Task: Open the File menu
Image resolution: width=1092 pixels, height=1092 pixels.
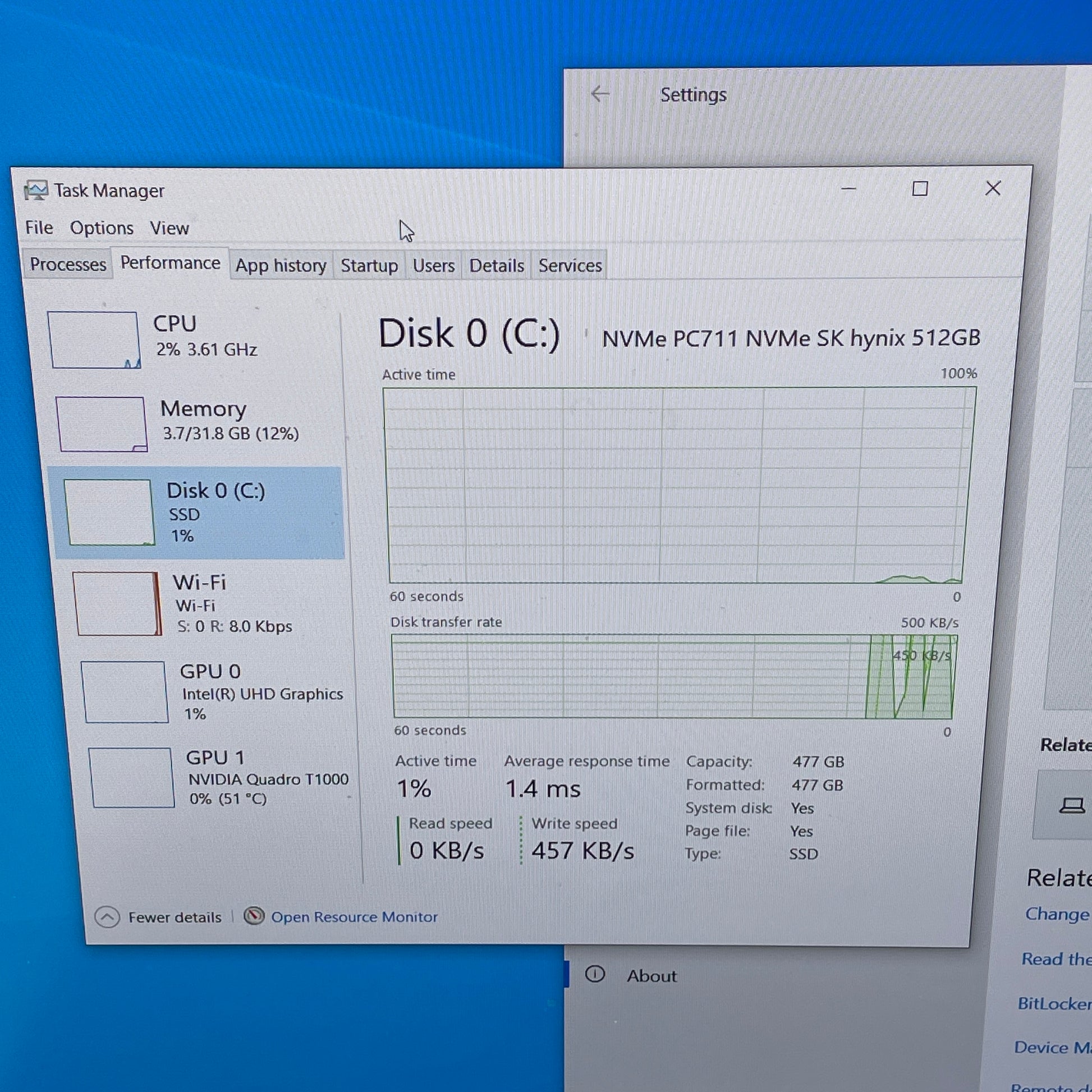Action: coord(39,228)
